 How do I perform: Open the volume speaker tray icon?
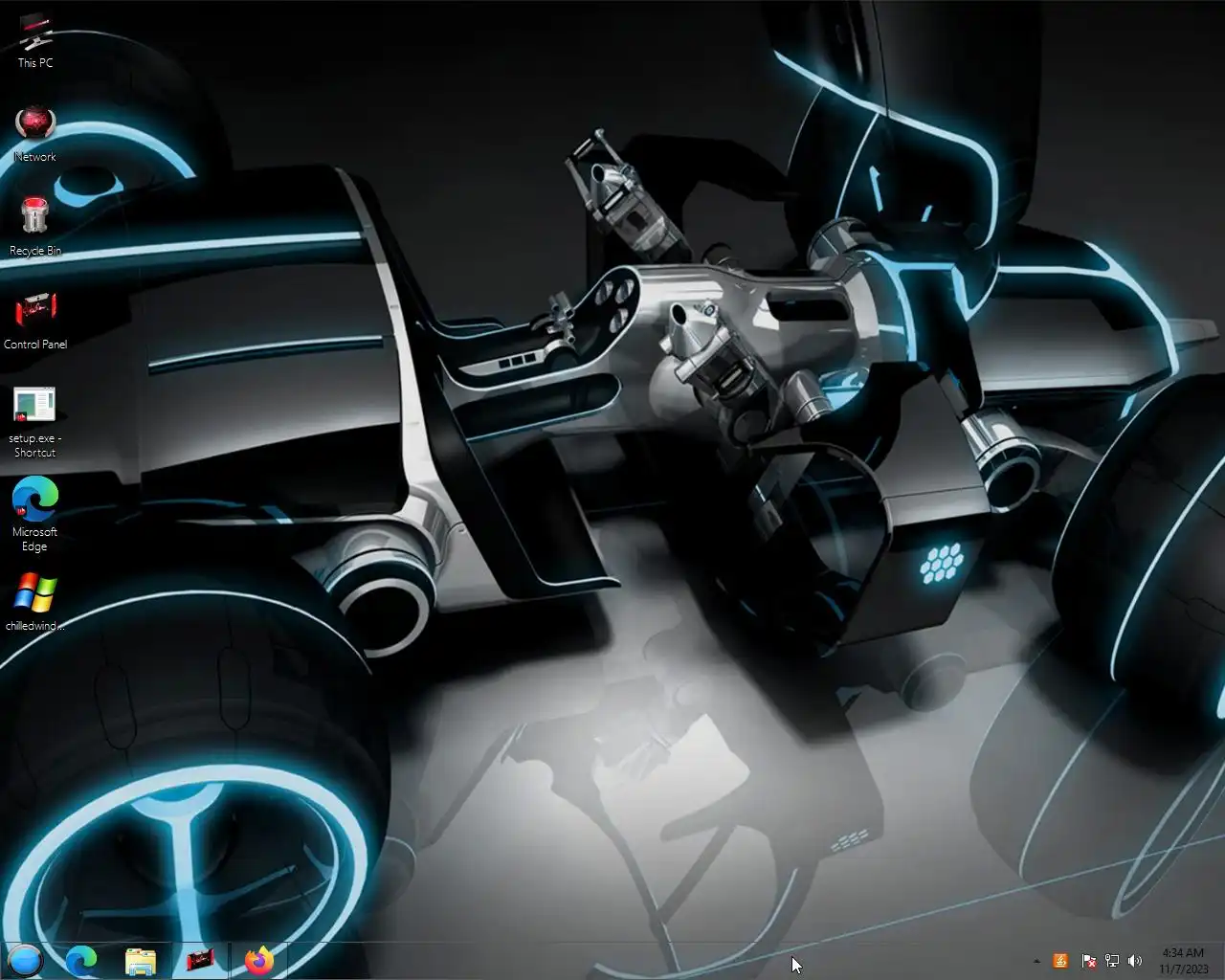(1135, 961)
